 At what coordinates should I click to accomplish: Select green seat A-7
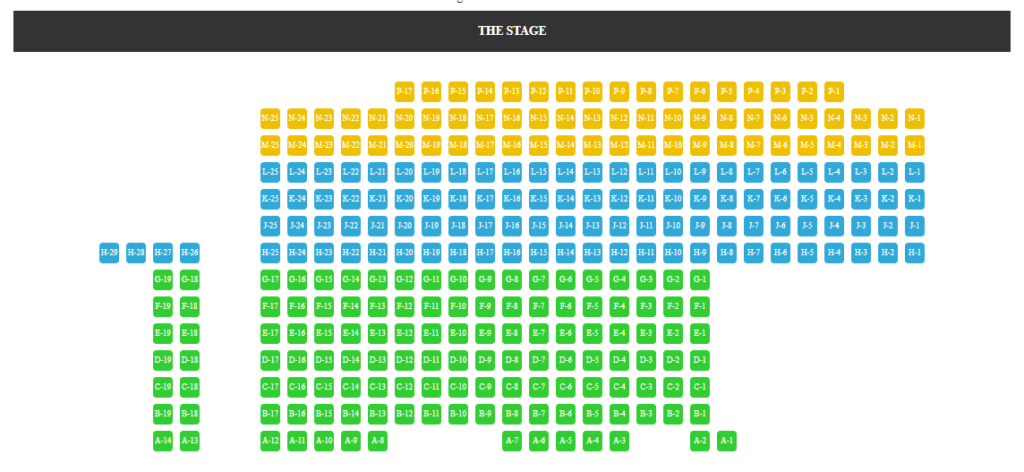click(512, 441)
